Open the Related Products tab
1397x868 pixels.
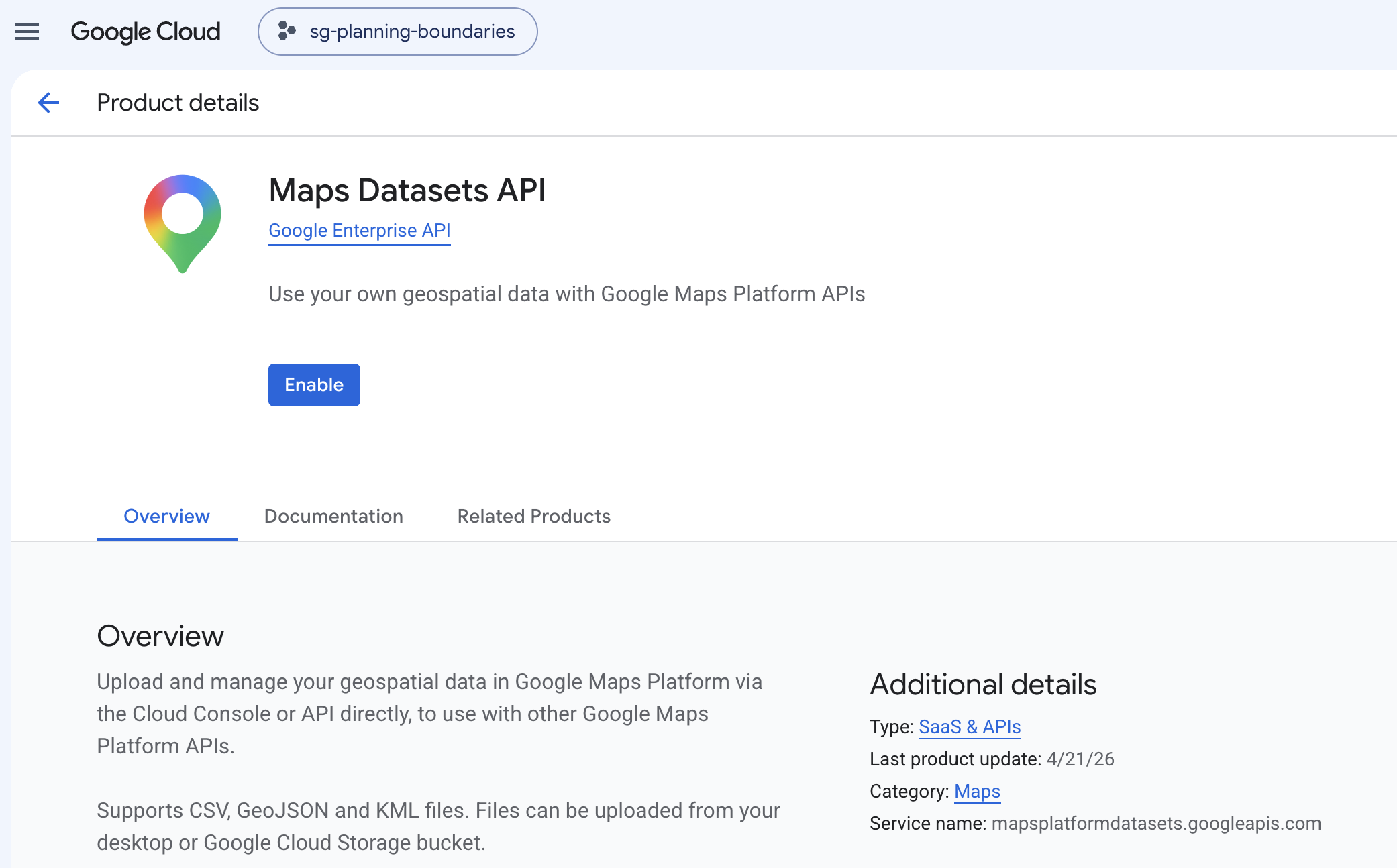click(533, 516)
